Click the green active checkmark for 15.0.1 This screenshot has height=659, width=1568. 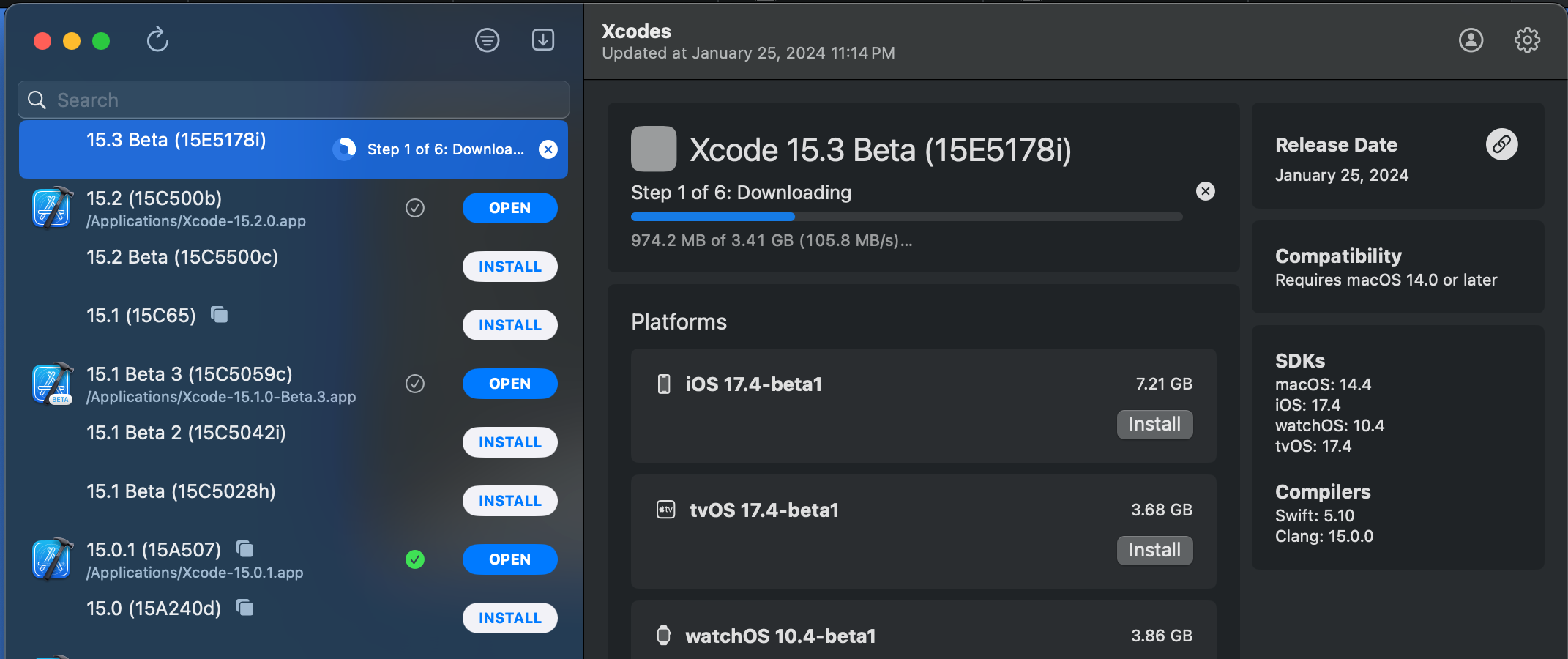click(x=415, y=559)
